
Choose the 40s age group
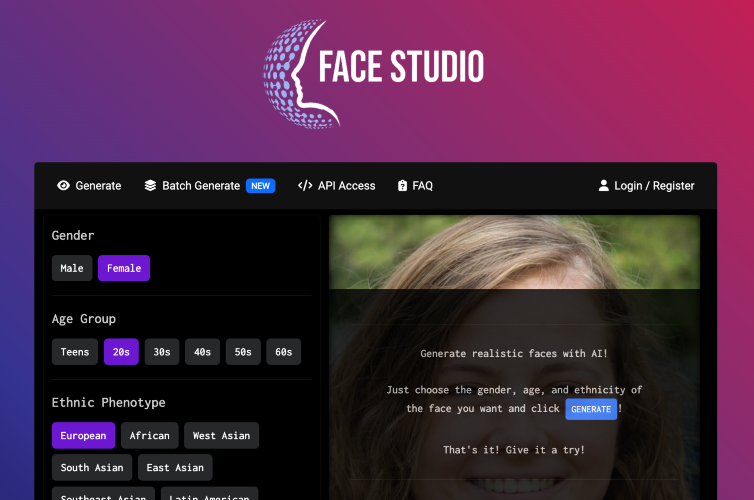click(x=202, y=352)
